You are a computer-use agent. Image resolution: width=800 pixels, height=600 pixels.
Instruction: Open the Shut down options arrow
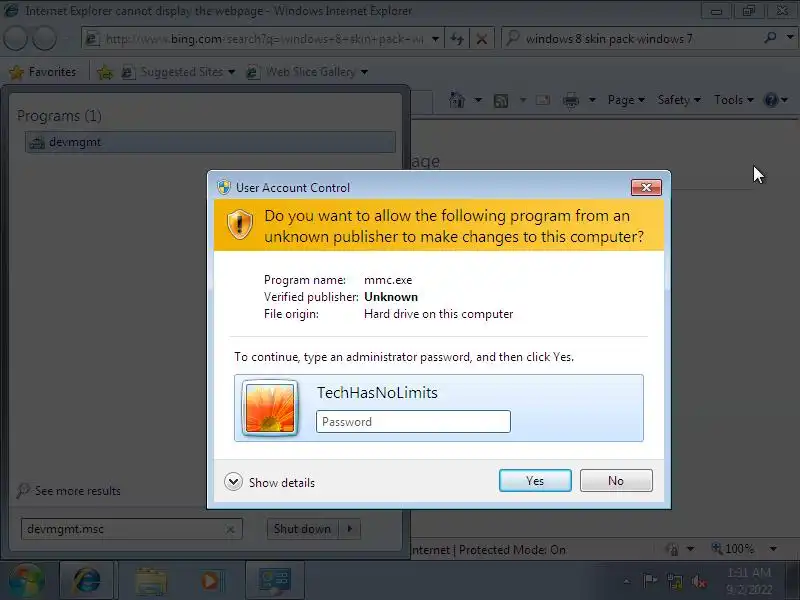(x=349, y=529)
